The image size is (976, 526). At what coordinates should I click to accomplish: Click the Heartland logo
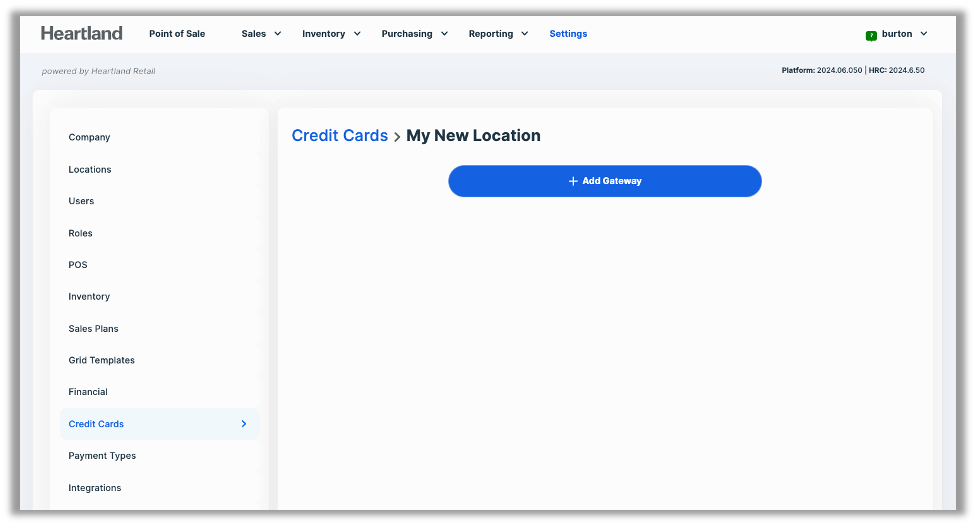(82, 33)
